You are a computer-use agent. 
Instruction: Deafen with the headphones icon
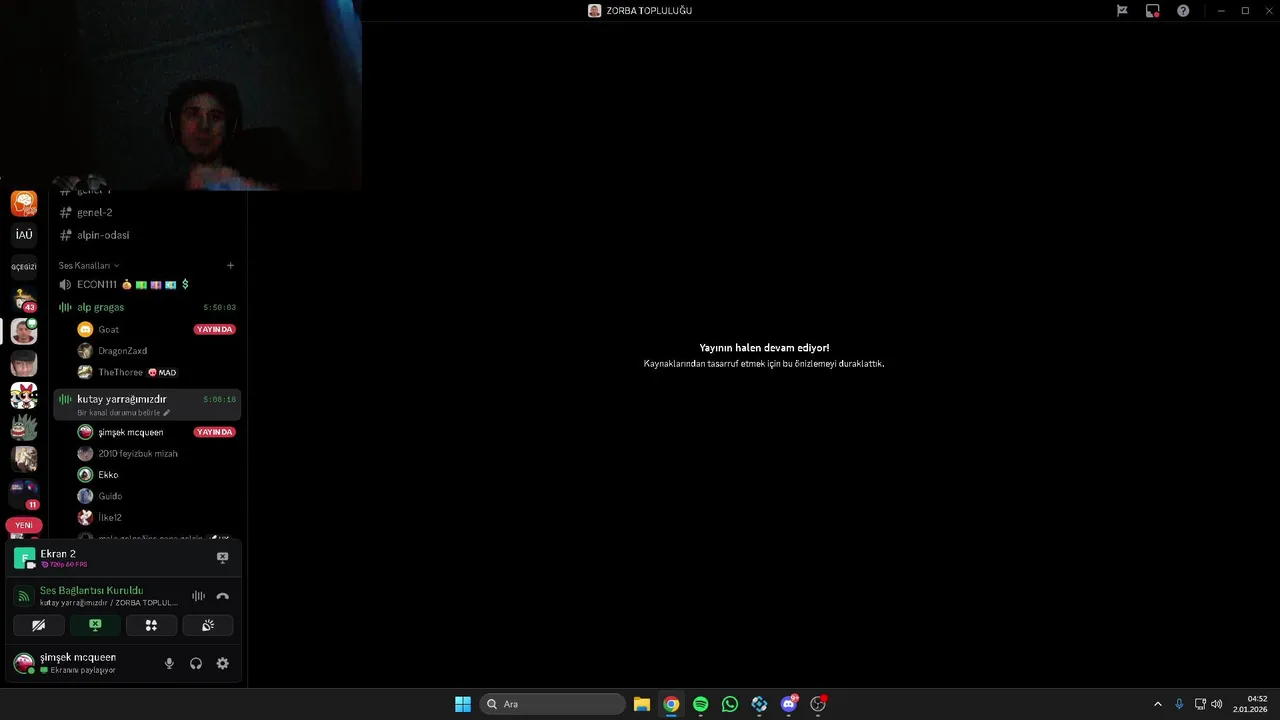(196, 663)
